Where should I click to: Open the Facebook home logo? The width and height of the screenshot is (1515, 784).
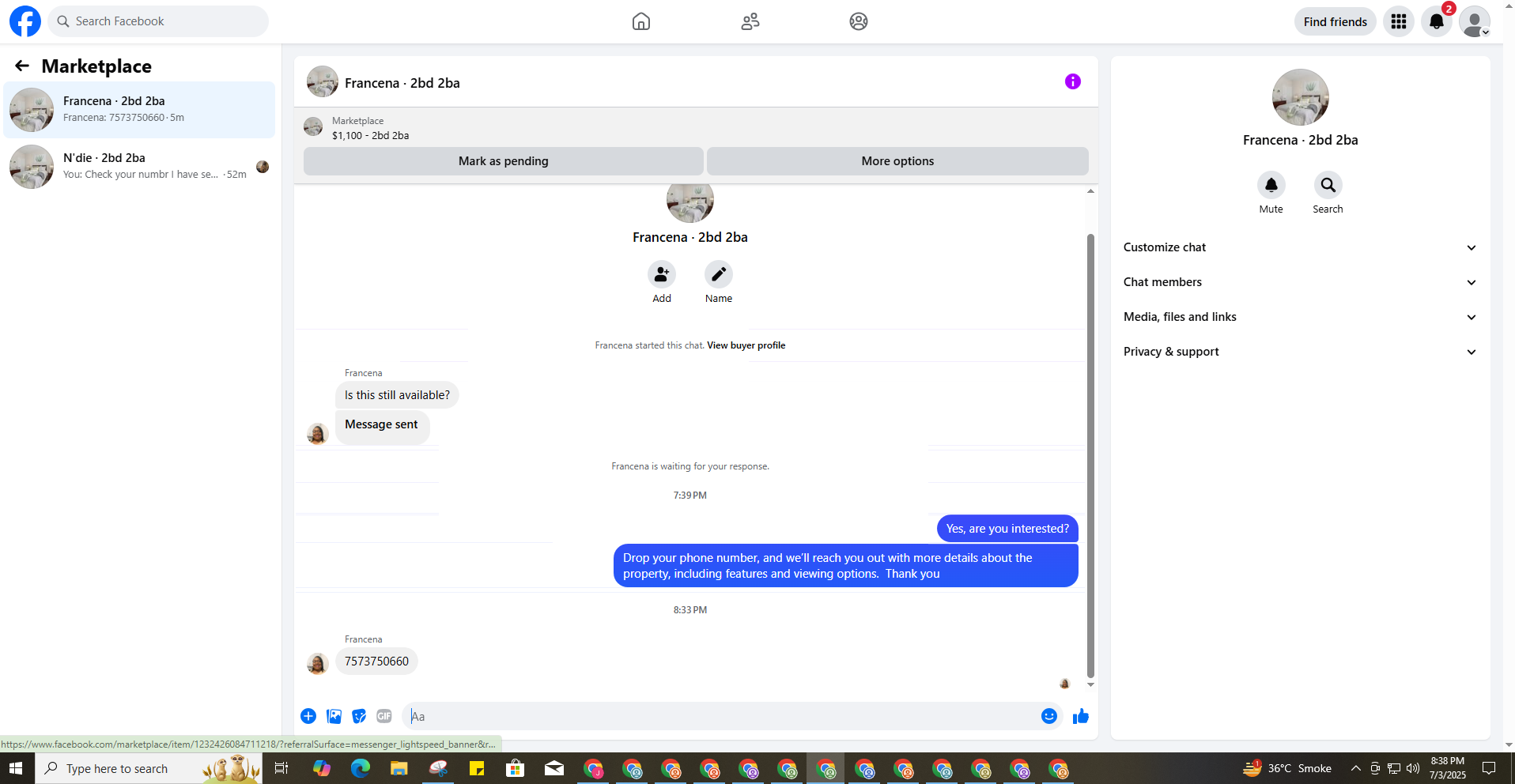tap(25, 21)
